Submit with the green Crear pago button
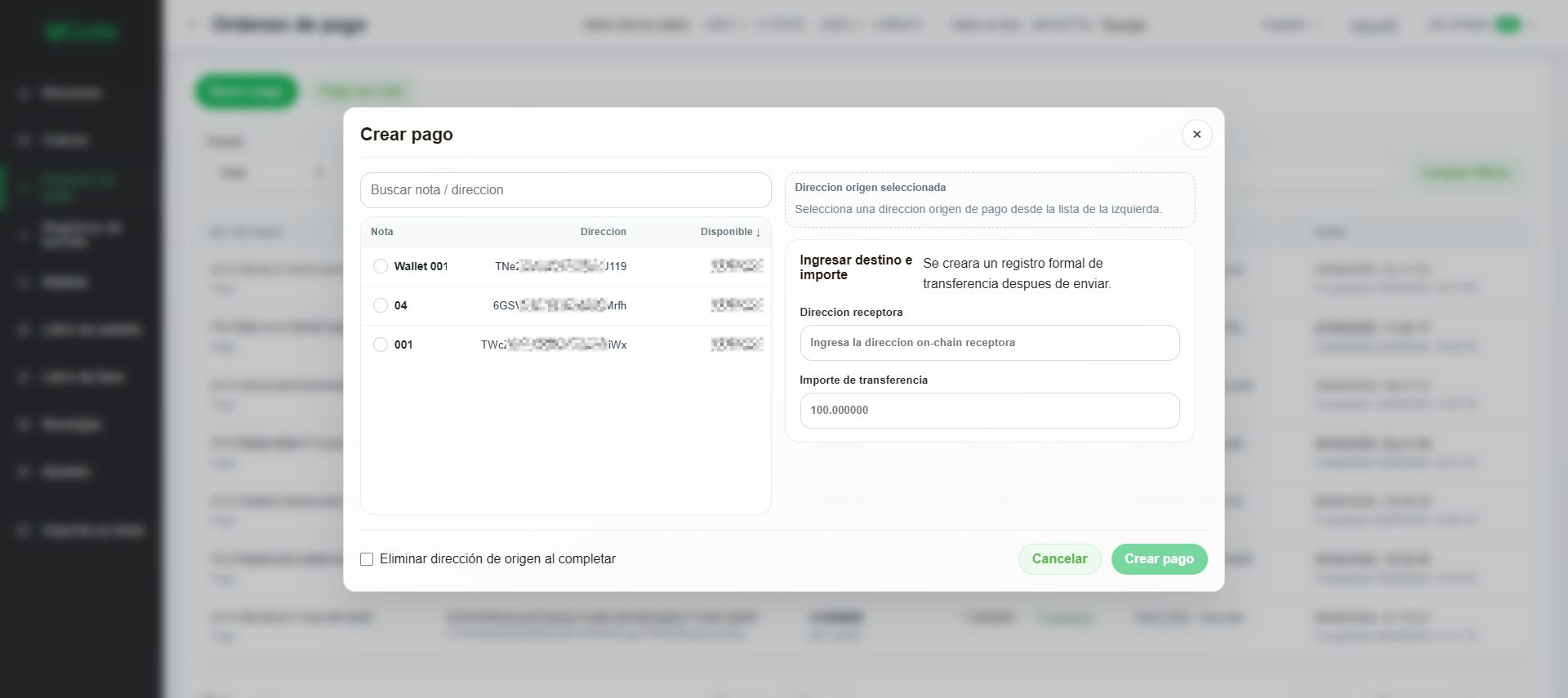1568x698 pixels. tap(1159, 559)
